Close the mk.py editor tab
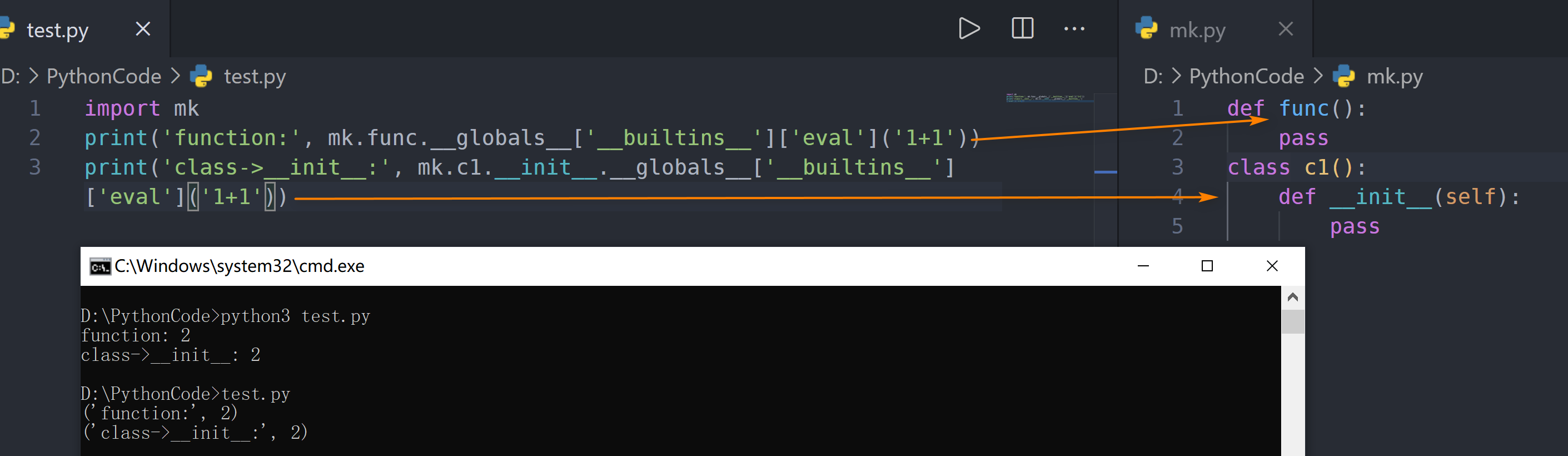This screenshot has height=456, width=1568. [1286, 28]
